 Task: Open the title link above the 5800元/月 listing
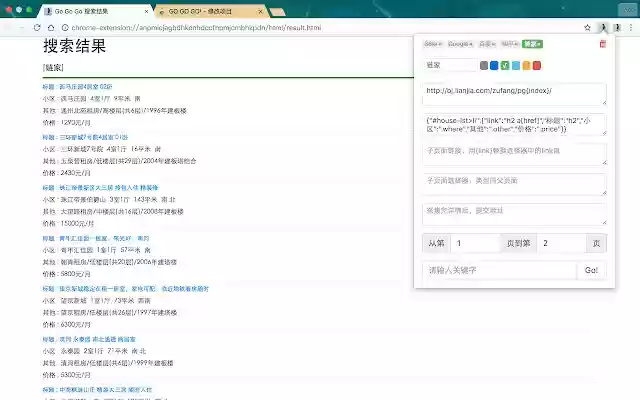pyautogui.click(x=104, y=238)
